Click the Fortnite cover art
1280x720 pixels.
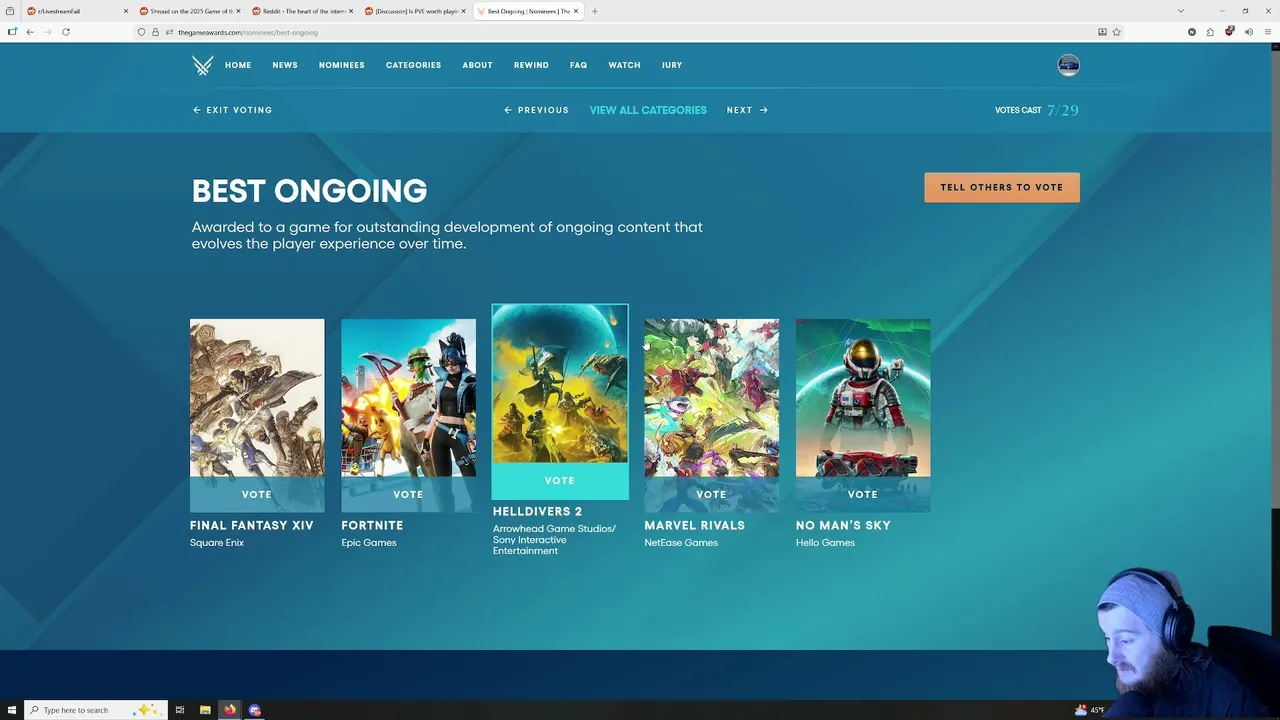(x=408, y=398)
